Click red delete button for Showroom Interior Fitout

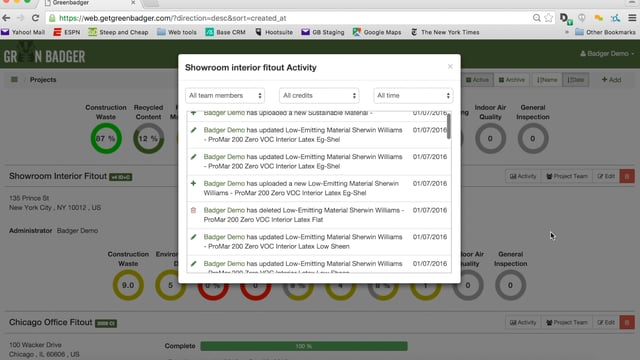tap(627, 176)
